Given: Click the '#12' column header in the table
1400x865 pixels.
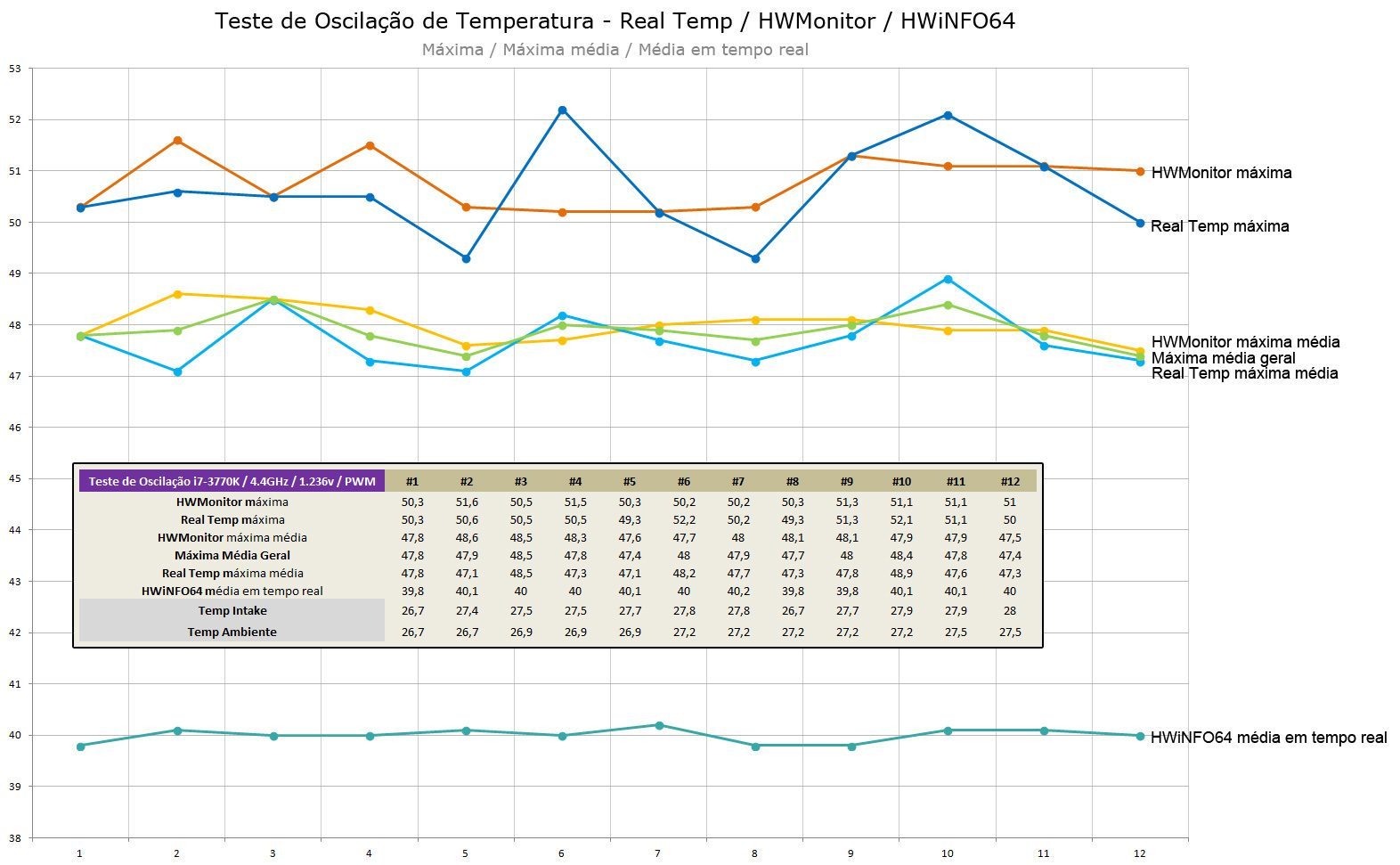Looking at the screenshot, I should [x=1010, y=481].
